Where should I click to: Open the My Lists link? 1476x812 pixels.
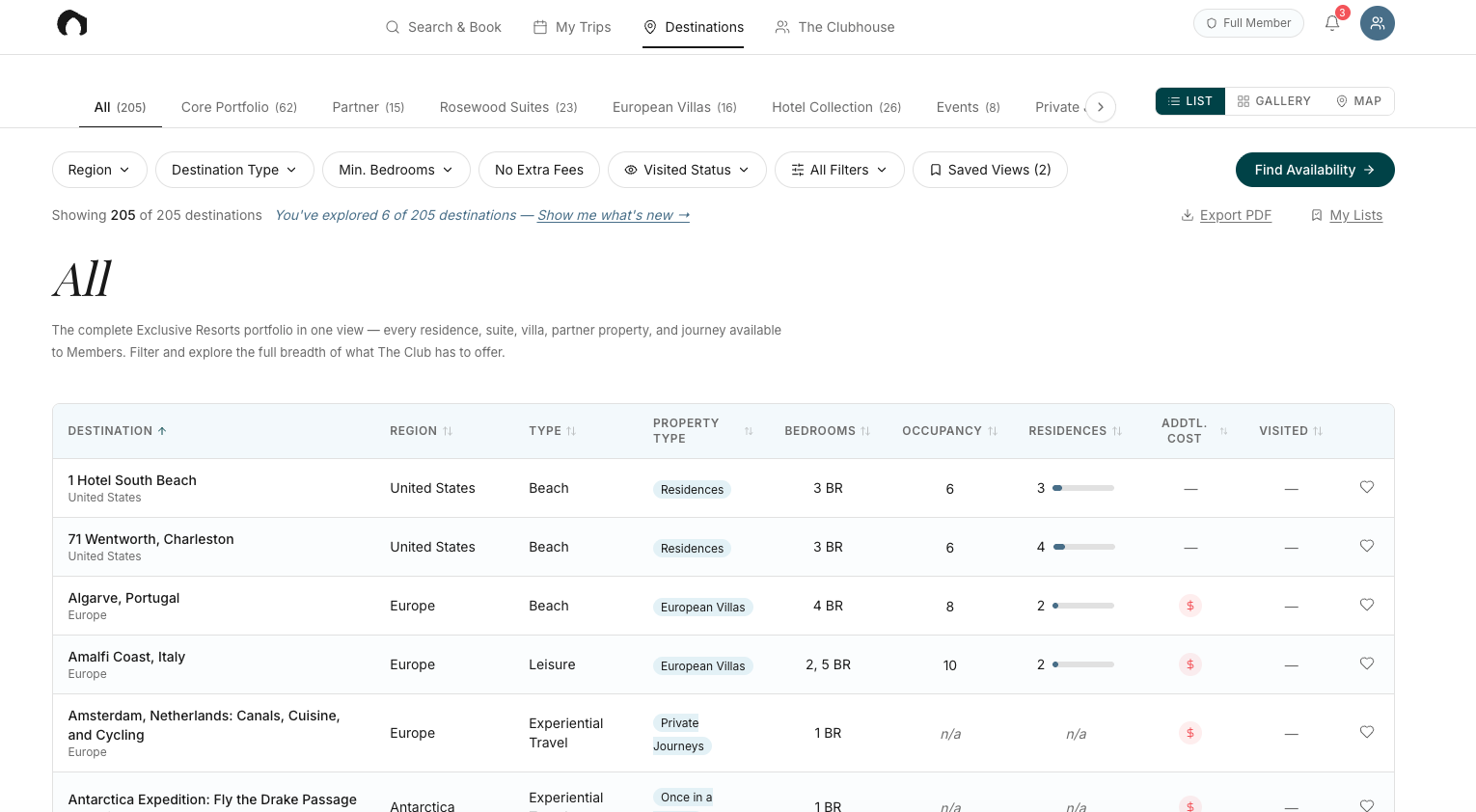1347,215
